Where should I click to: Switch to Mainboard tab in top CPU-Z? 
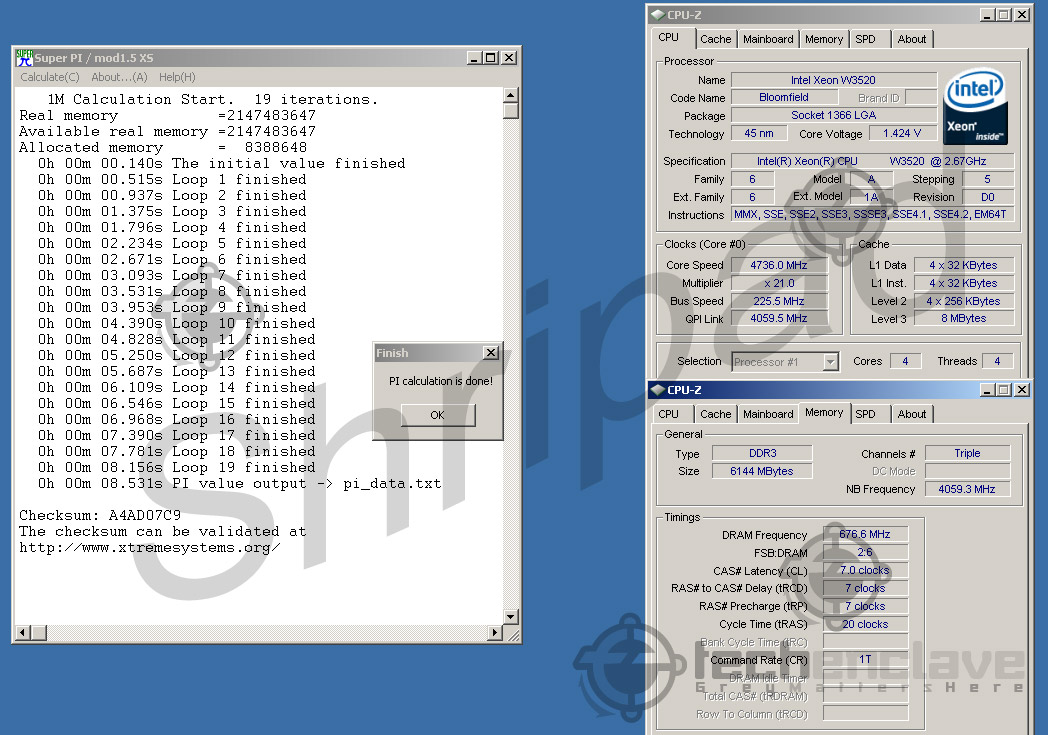click(768, 39)
